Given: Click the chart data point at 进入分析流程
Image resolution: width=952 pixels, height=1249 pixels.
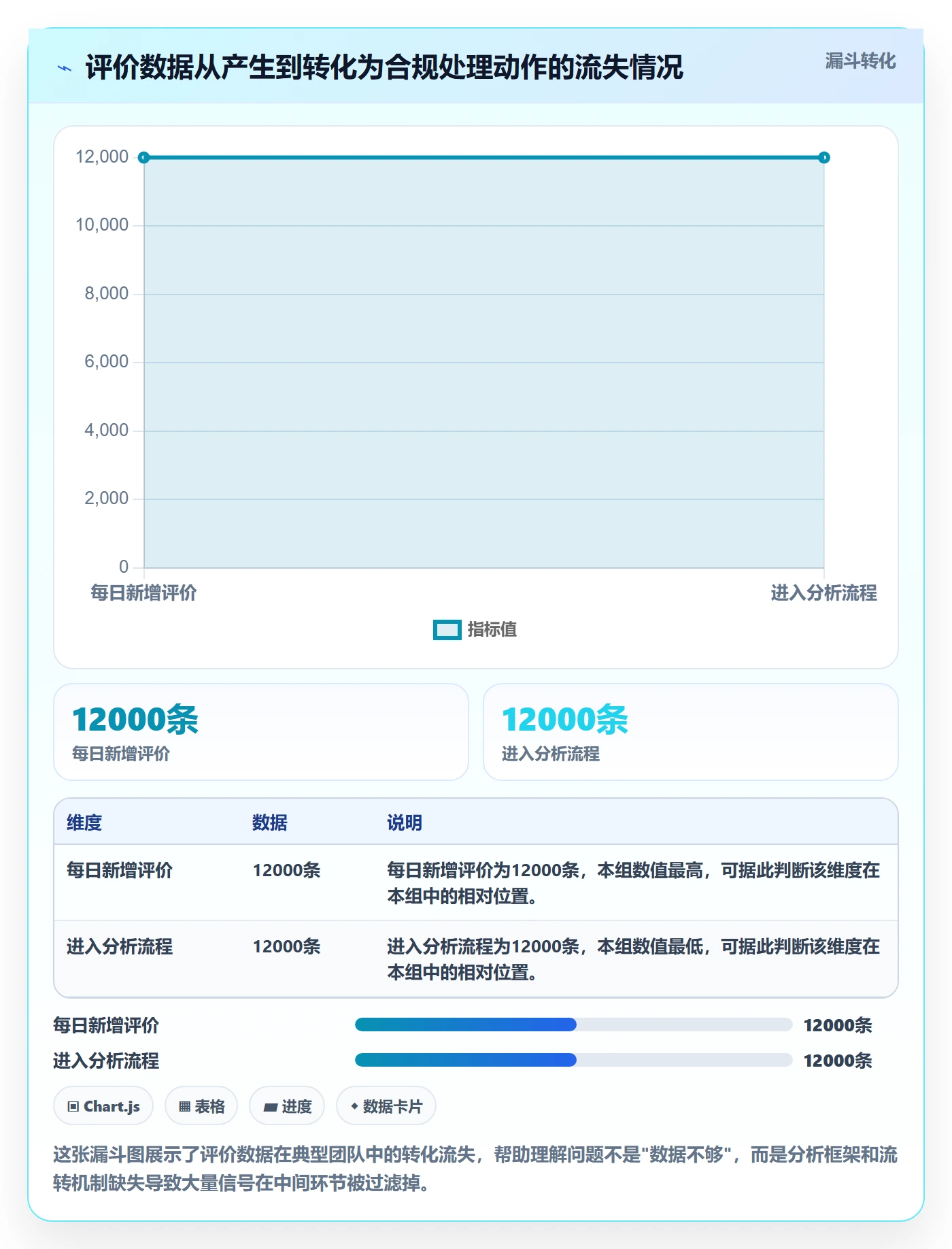Looking at the screenshot, I should [824, 158].
